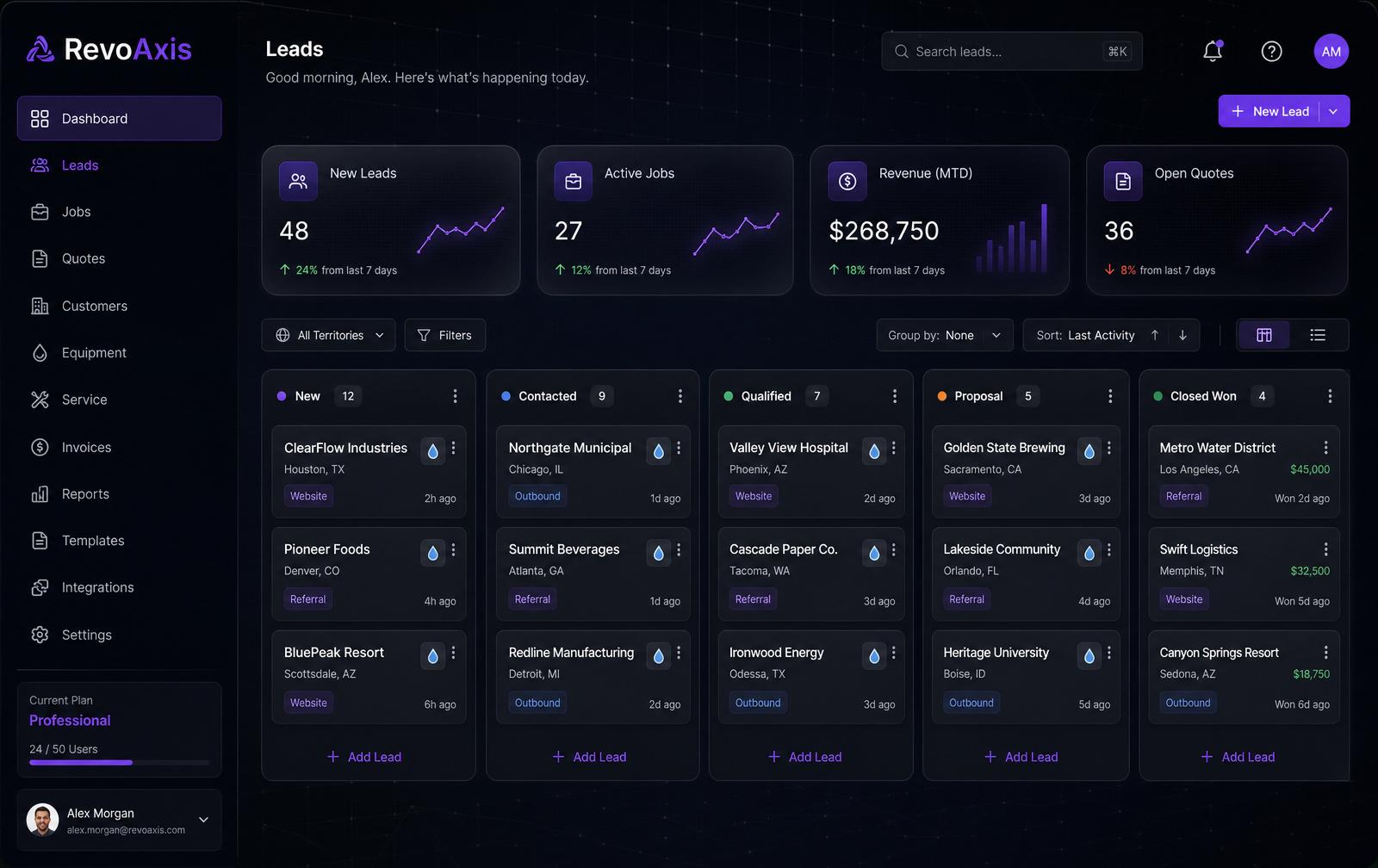Click water drop icon on Valley View Hospital
The width and height of the screenshot is (1378, 868).
[x=874, y=451]
